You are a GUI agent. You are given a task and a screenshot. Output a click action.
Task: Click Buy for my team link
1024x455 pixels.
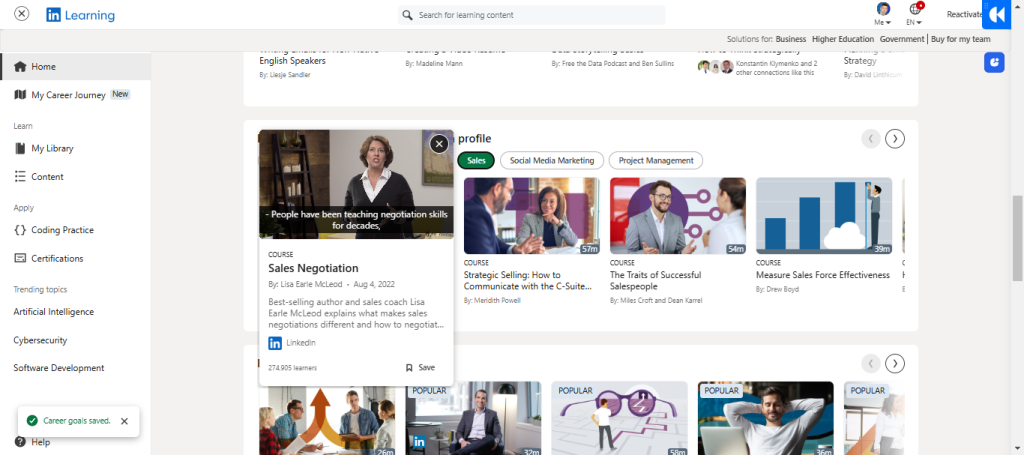[x=961, y=39]
